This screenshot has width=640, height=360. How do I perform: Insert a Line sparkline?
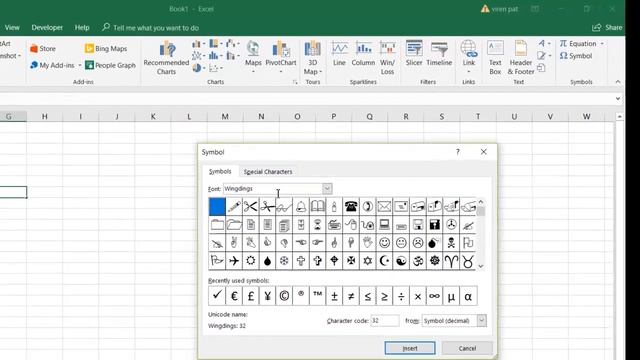(x=339, y=54)
